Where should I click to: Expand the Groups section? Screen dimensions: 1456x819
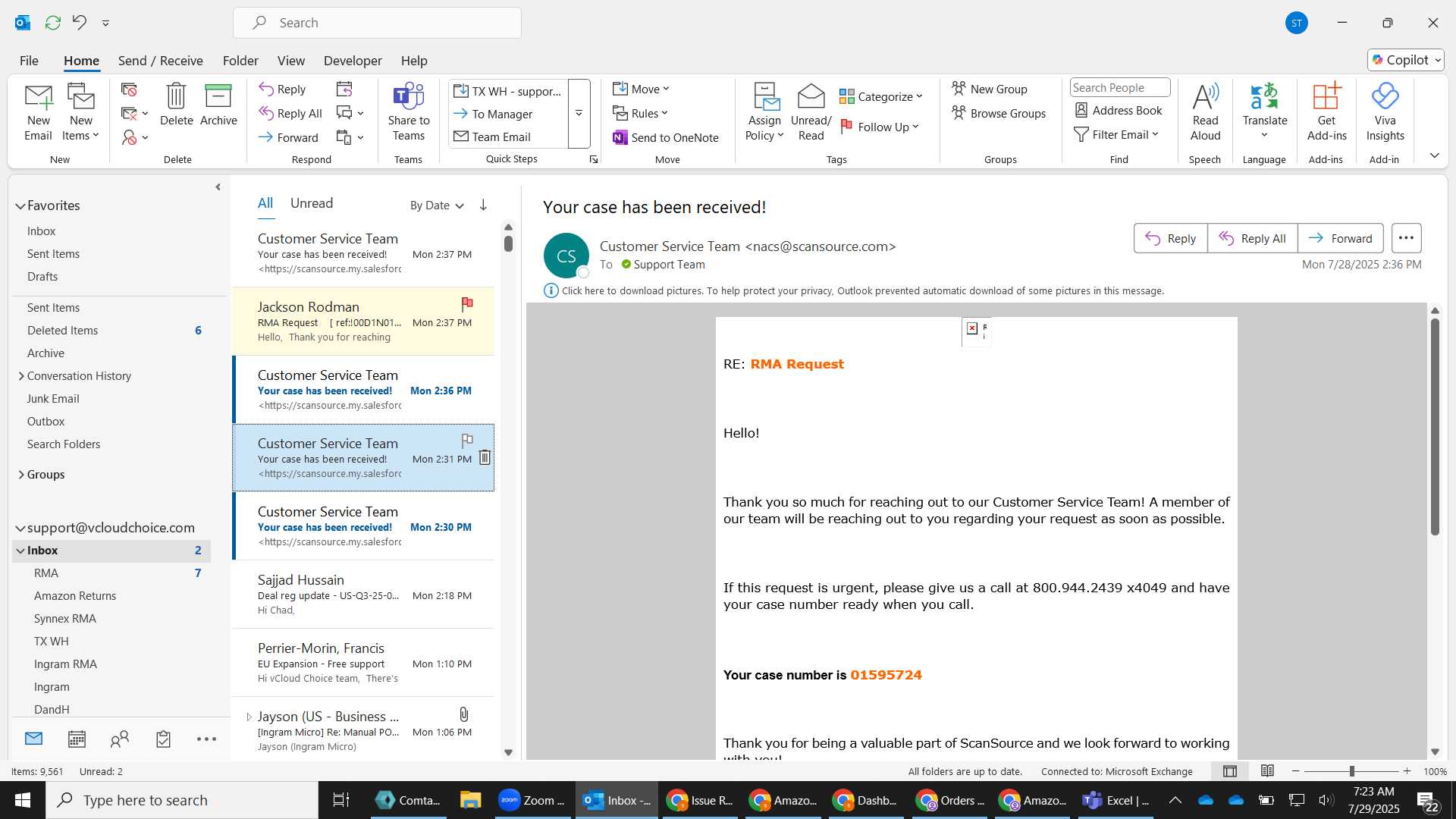(21, 475)
